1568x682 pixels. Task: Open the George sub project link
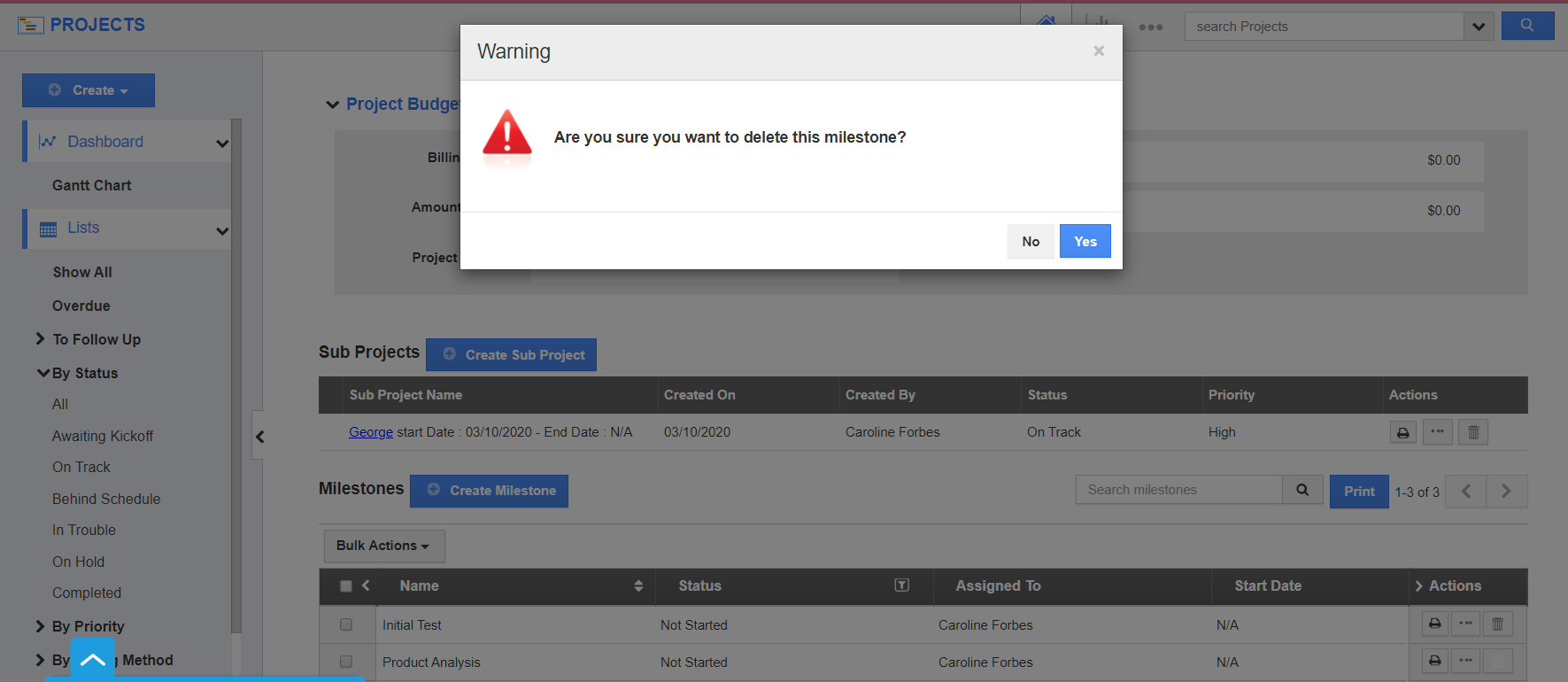[x=371, y=432]
